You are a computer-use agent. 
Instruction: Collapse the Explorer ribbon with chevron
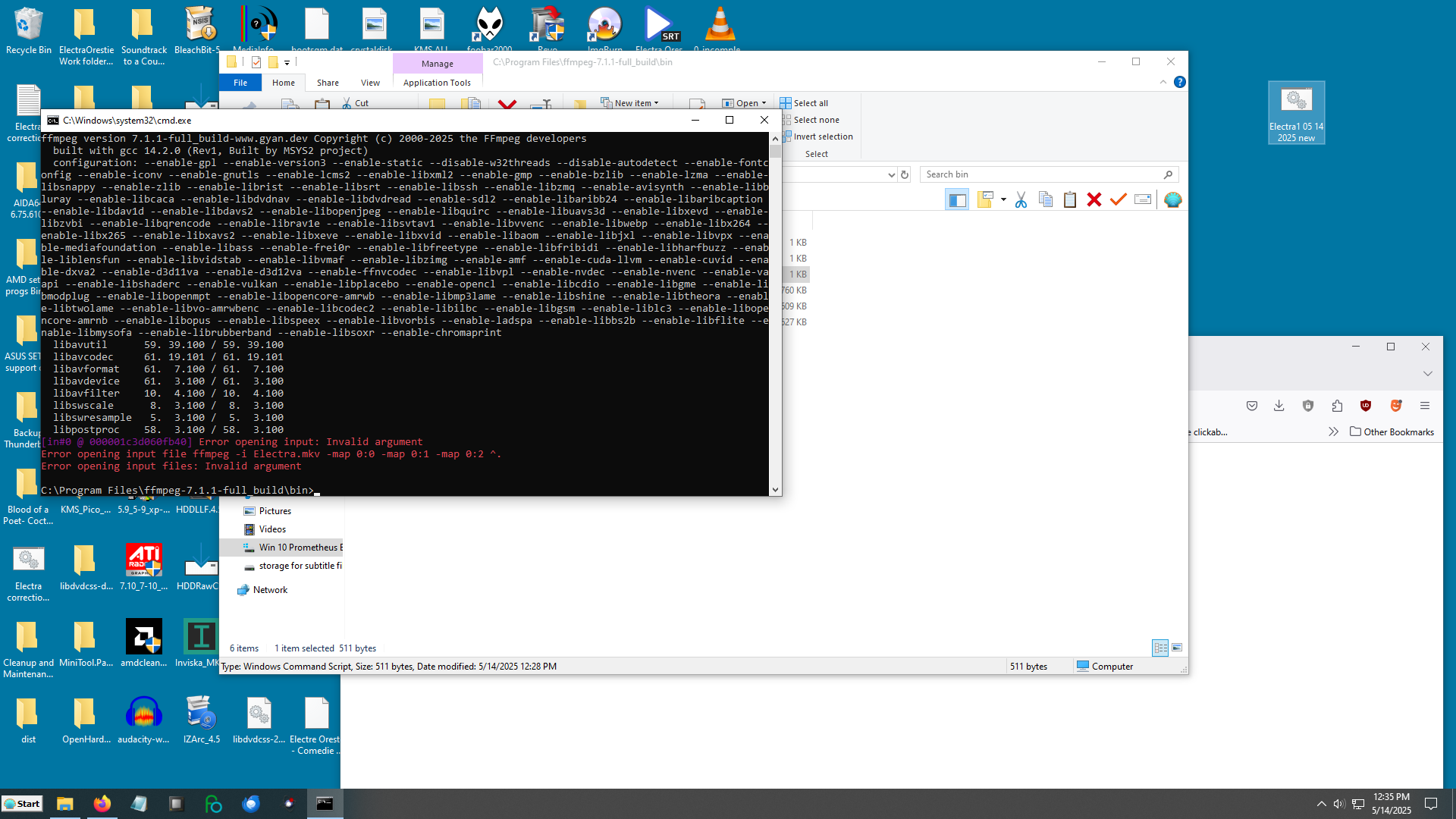[x=1163, y=82]
